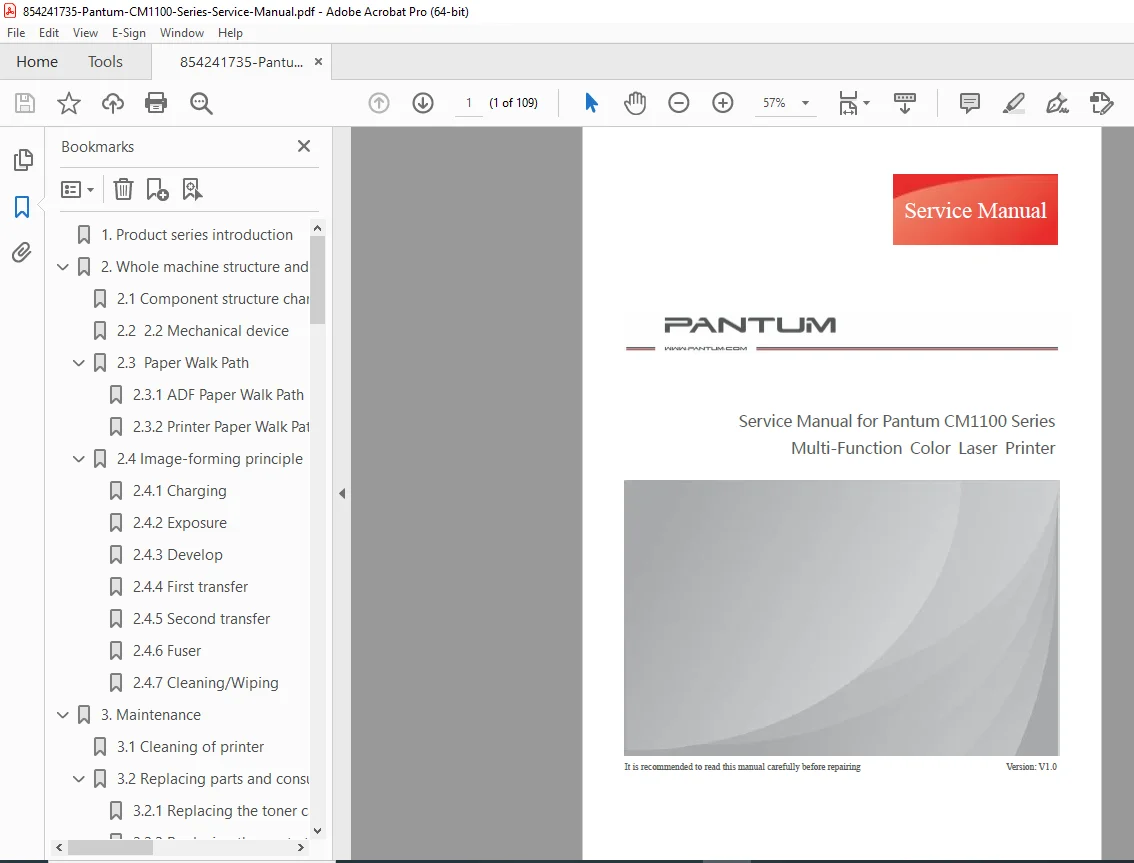This screenshot has height=863, width=1134.
Task: Select the '2.4.2 Exposure' bookmark
Action: (179, 523)
